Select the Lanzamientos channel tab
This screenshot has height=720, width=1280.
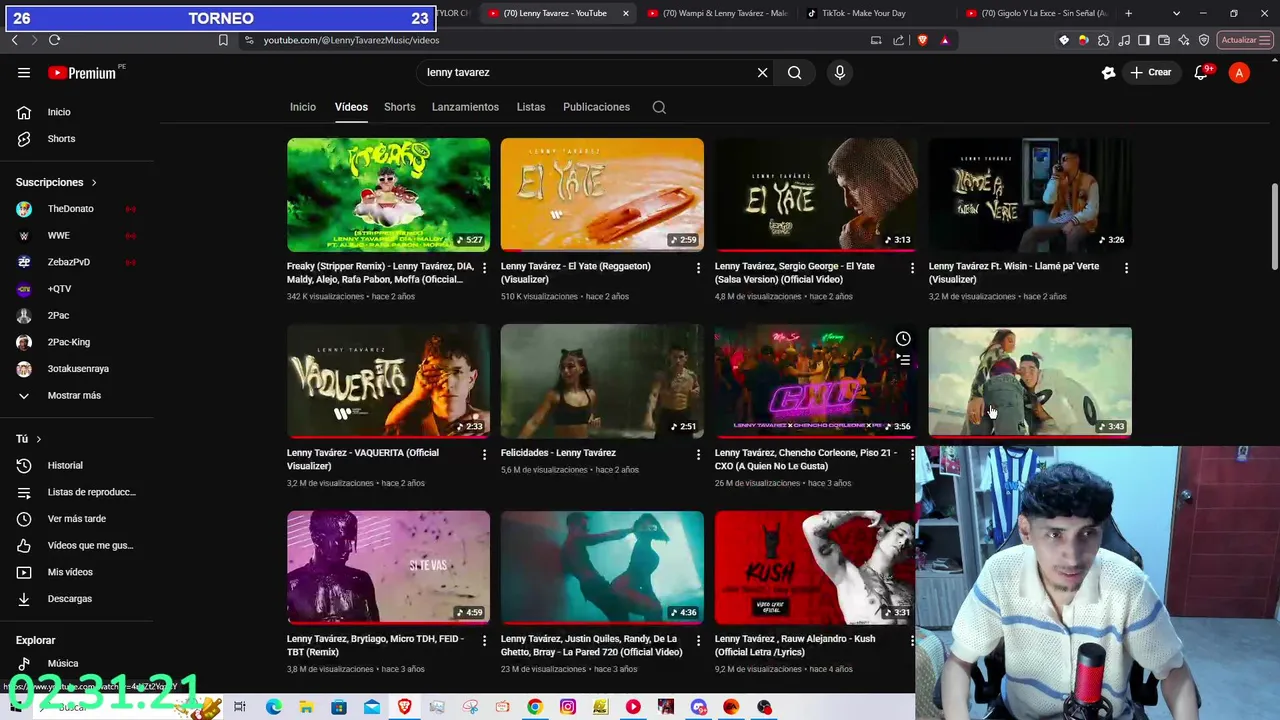click(465, 107)
